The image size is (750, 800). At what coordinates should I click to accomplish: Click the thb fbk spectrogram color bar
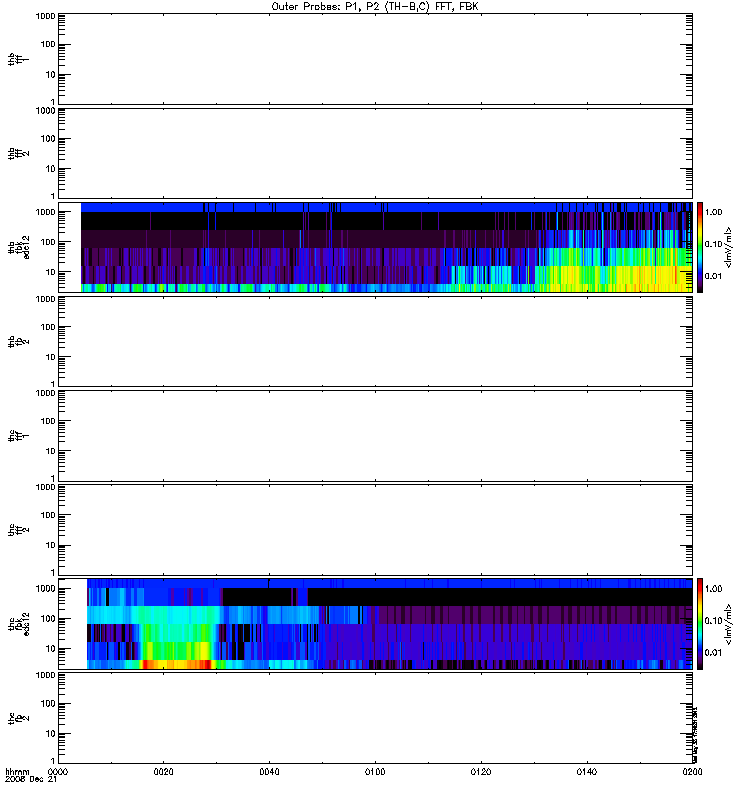[700, 247]
